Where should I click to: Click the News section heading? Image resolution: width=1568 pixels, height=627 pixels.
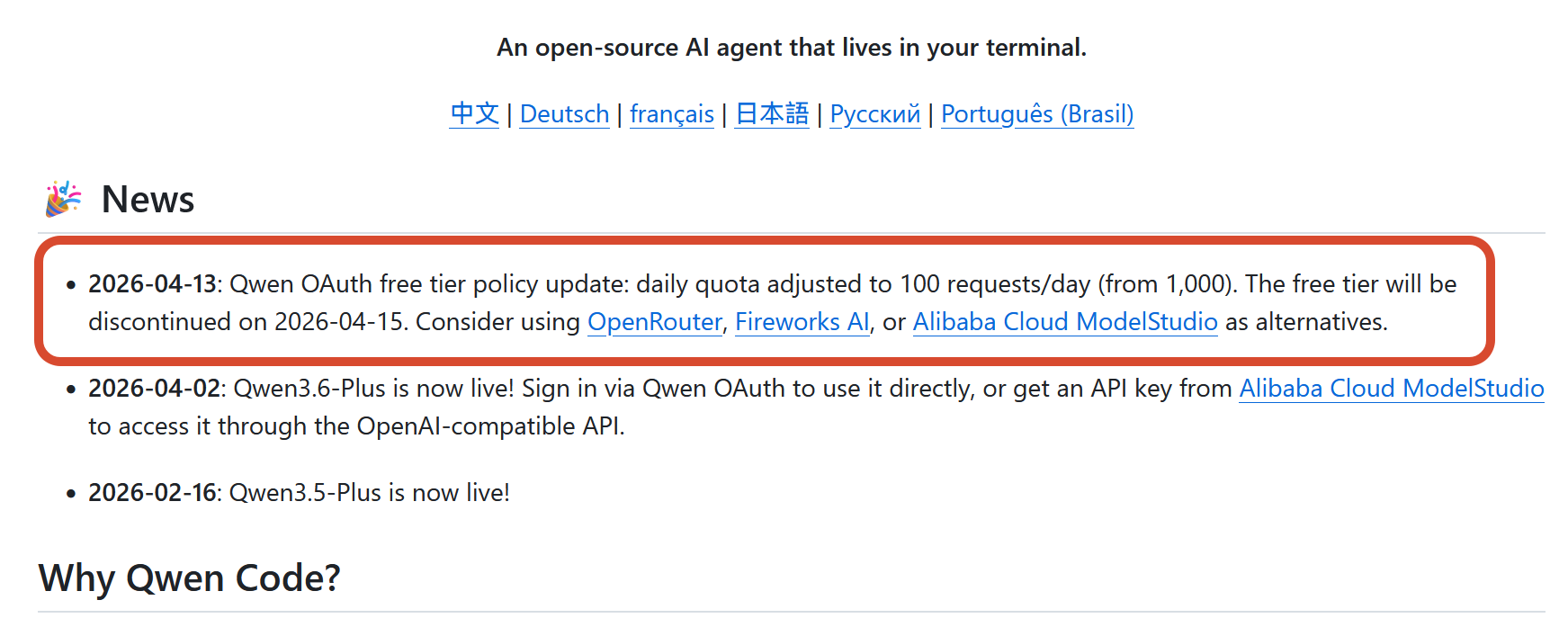click(148, 199)
